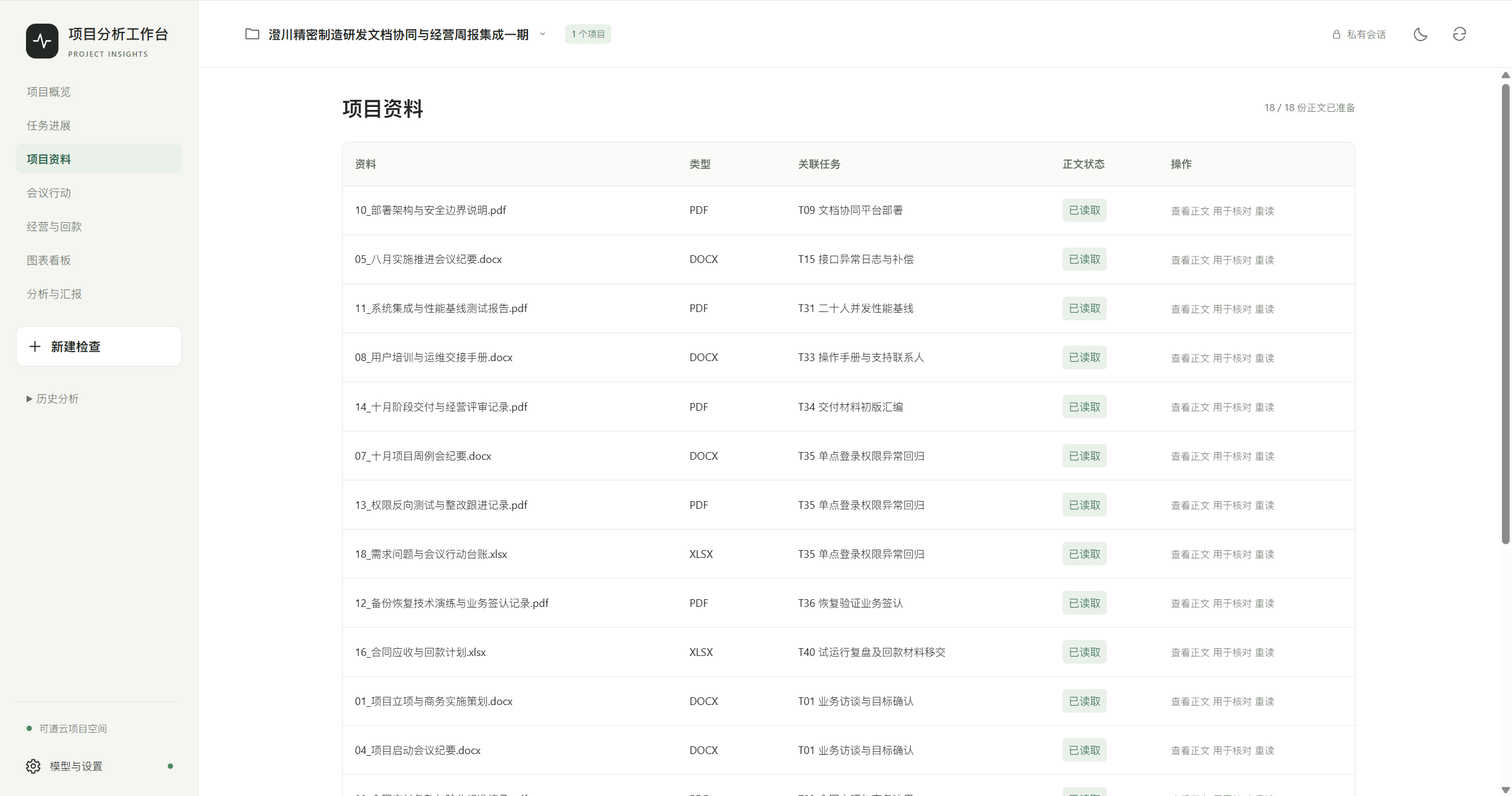Navigate to 经营与回款 in sidebar
Image resolution: width=1512 pixels, height=796 pixels.
point(99,226)
